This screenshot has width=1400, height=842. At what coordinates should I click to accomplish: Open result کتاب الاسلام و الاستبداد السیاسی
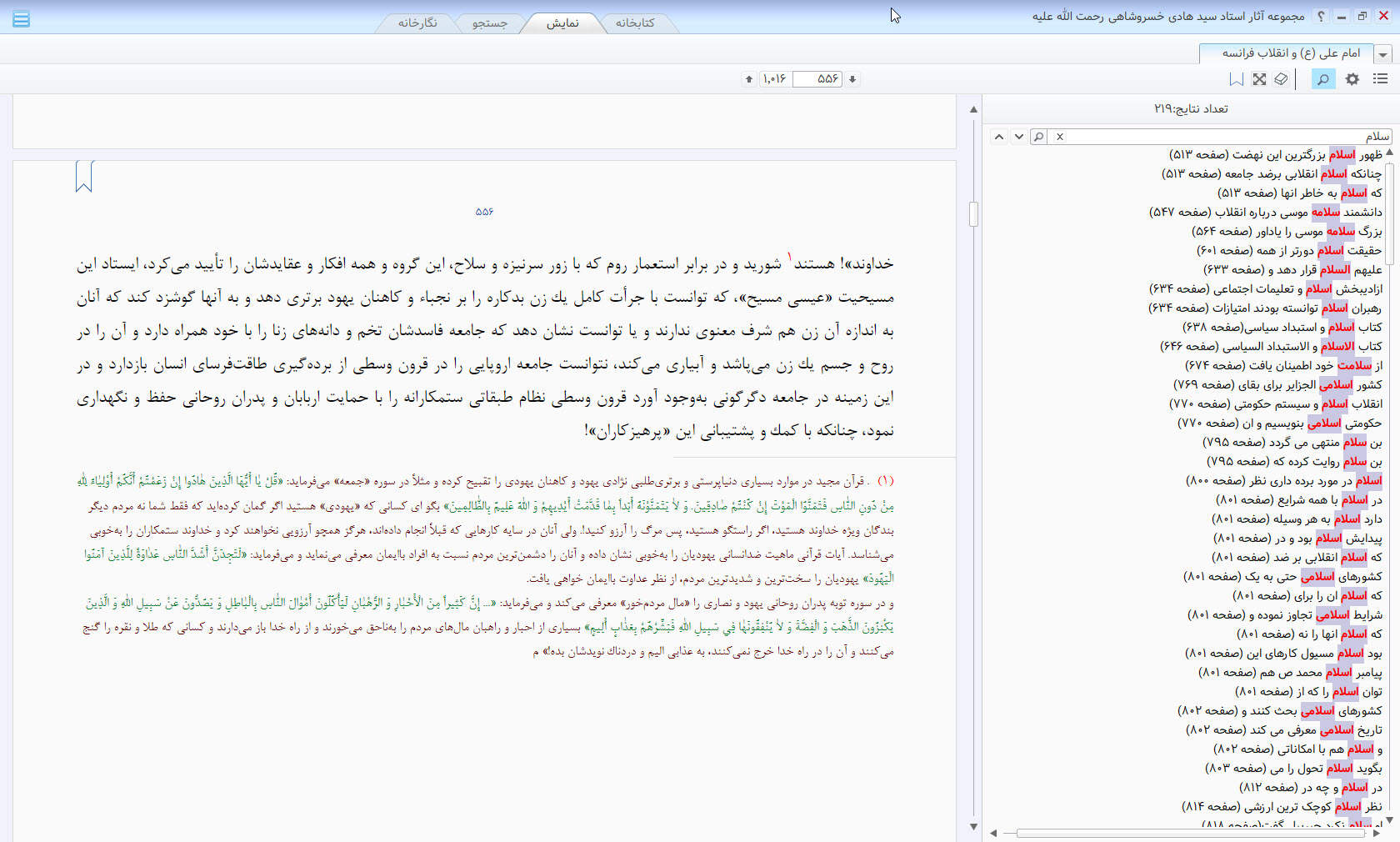click(x=1271, y=347)
